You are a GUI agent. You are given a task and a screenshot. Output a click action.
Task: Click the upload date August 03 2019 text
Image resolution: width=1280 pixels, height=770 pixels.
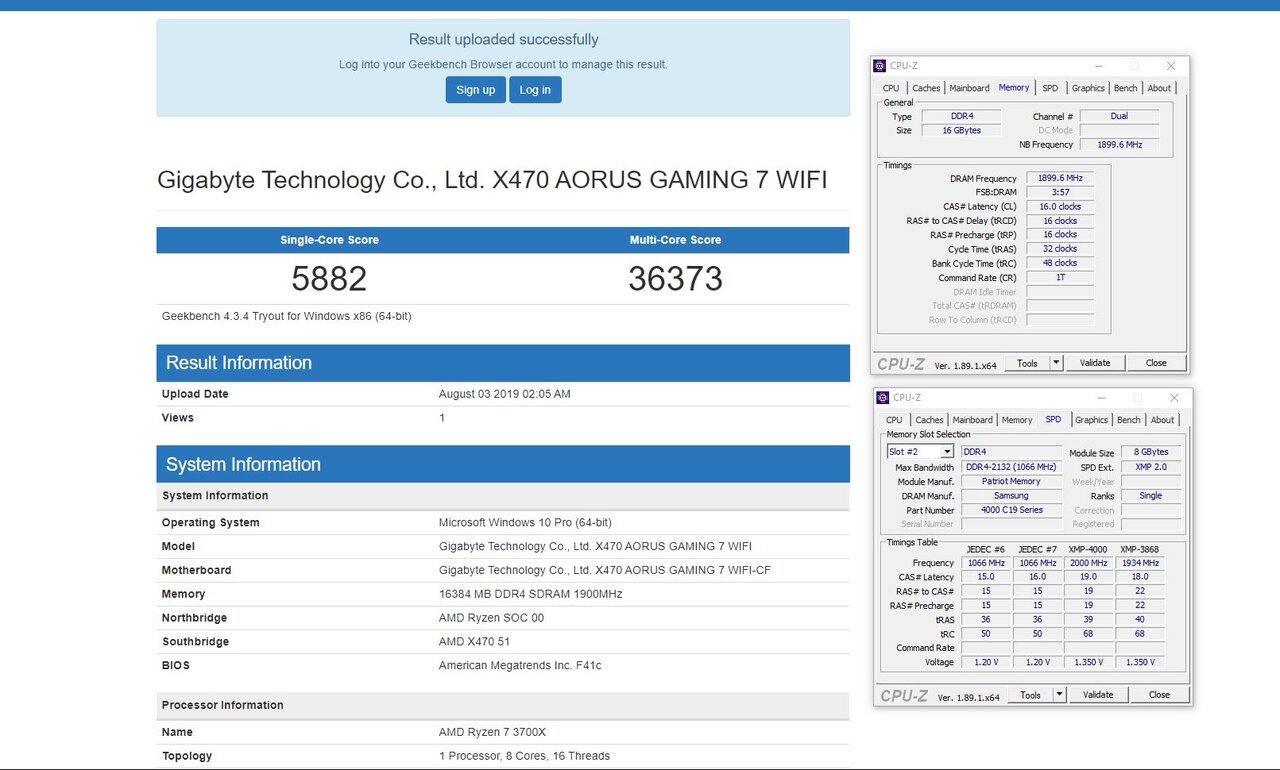[x=505, y=394]
